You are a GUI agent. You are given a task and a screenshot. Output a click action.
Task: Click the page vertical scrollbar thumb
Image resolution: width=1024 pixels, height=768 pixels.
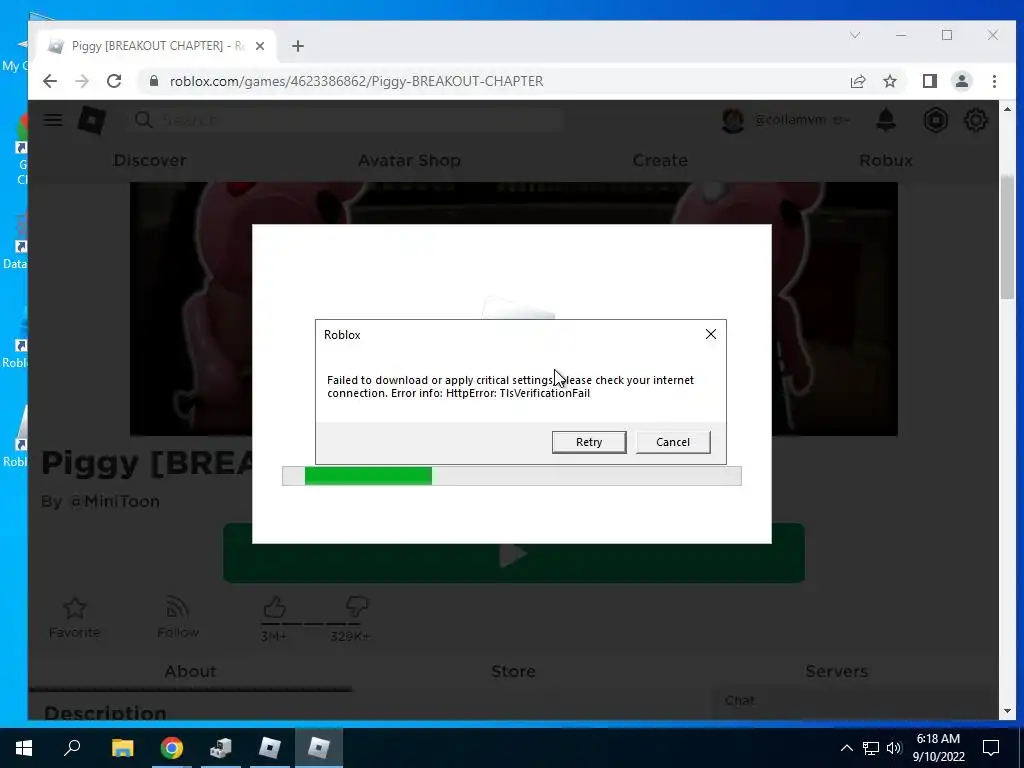(x=1007, y=235)
